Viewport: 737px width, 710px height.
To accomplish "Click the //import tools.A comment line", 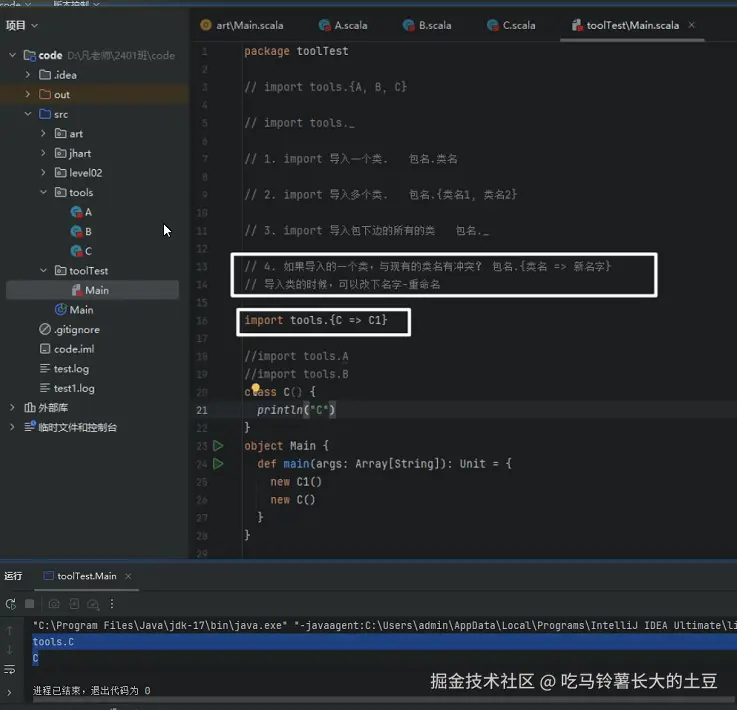I will coord(296,357).
